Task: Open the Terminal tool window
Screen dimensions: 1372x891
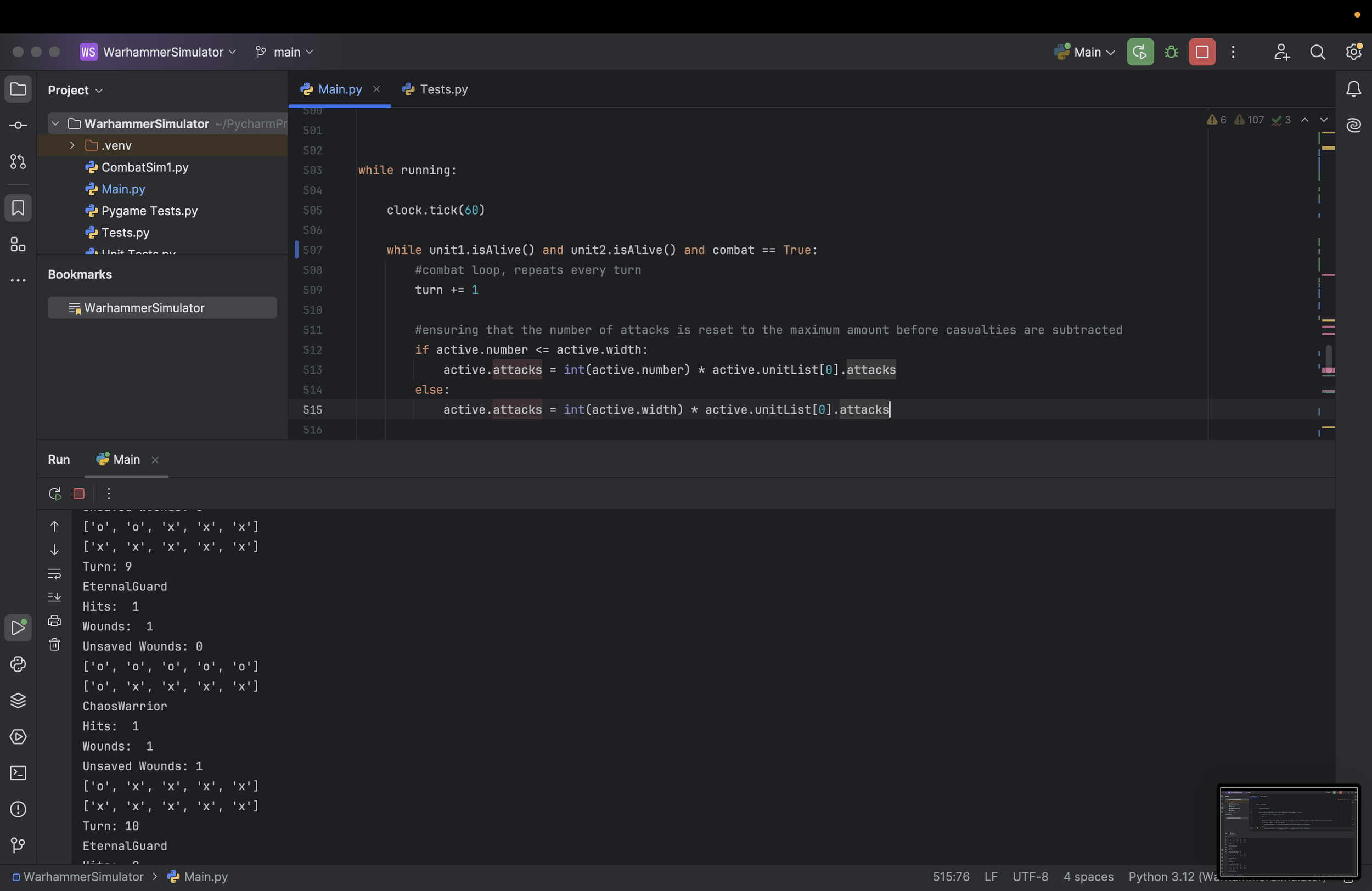Action: tap(18, 773)
